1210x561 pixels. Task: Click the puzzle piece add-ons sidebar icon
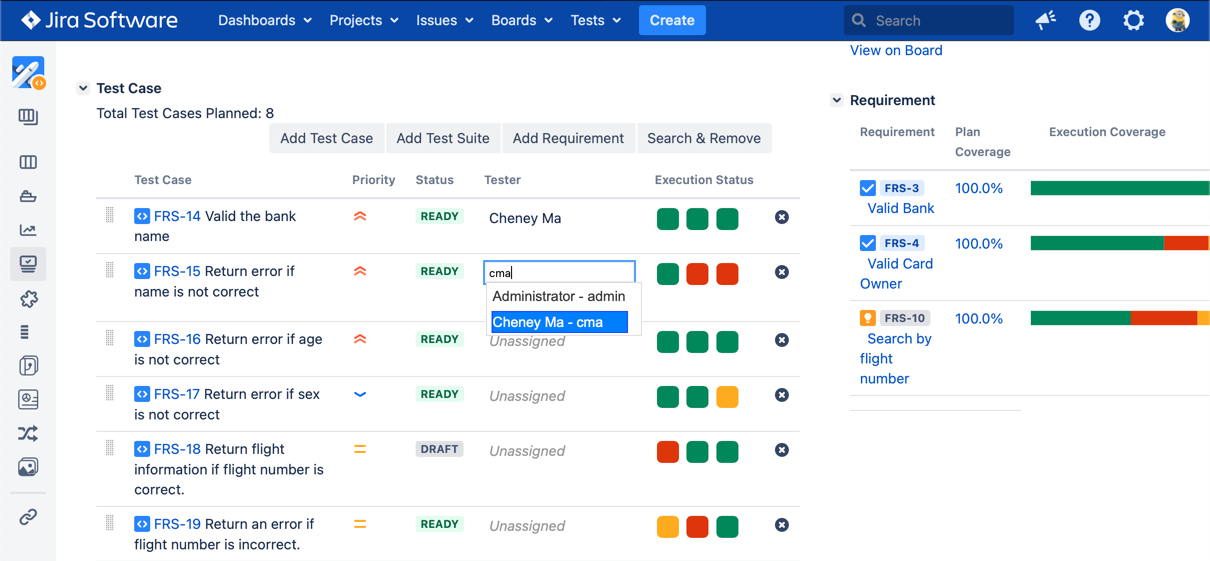[x=28, y=299]
